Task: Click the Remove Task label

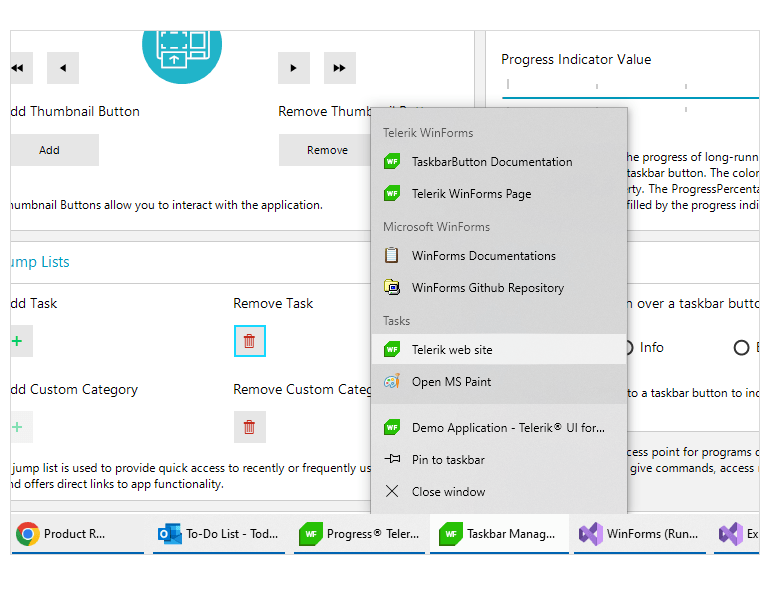Action: [273, 304]
